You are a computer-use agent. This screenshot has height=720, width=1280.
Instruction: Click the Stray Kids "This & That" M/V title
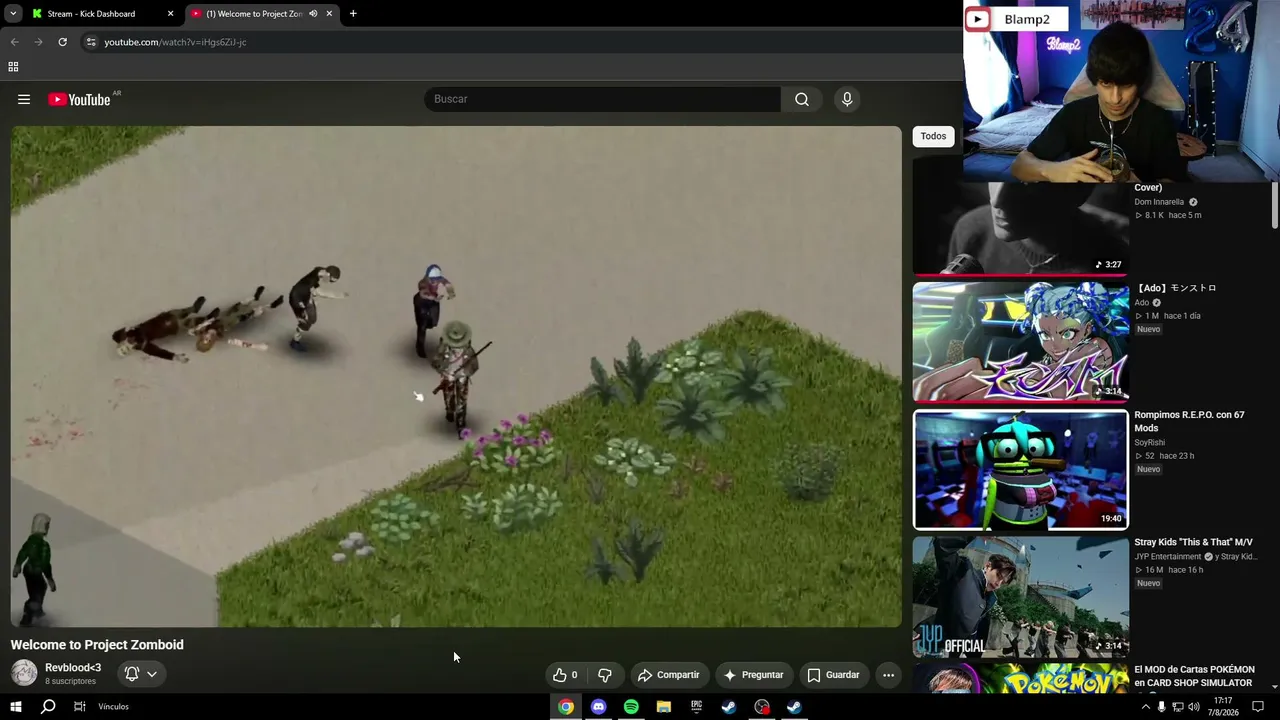pos(1193,542)
